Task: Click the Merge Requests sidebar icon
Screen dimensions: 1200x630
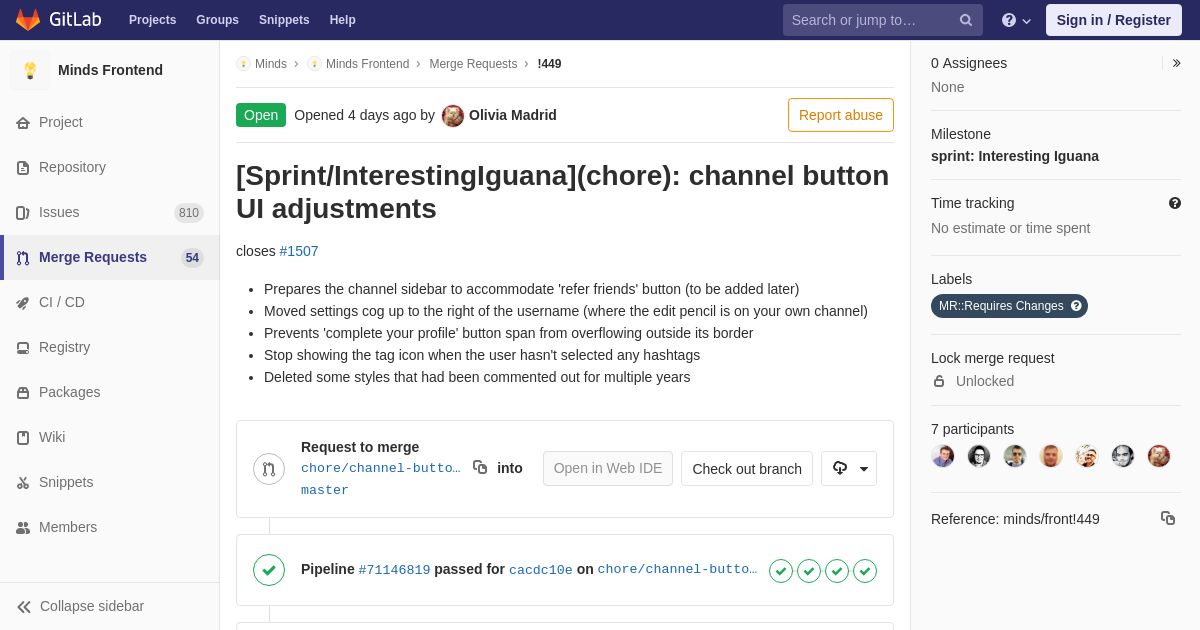Action: click(x=23, y=258)
